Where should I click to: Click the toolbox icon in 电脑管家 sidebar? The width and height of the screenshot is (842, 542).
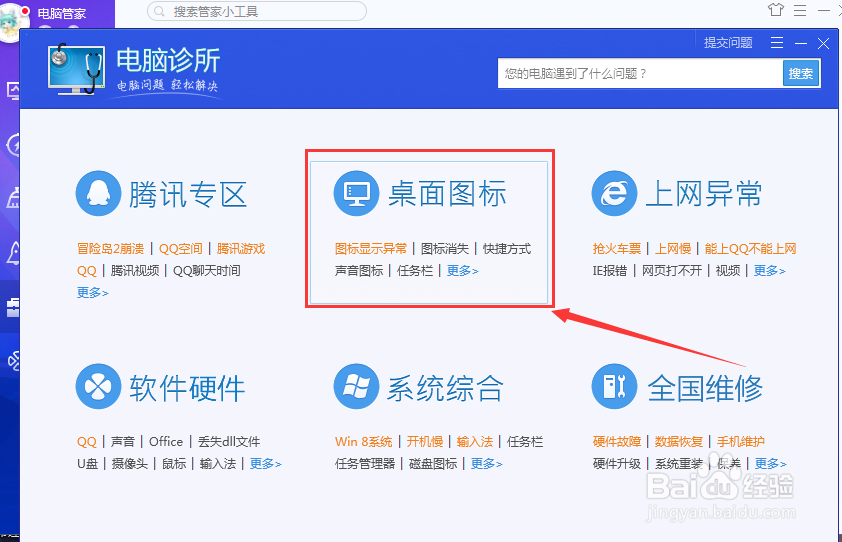pyautogui.click(x=12, y=307)
